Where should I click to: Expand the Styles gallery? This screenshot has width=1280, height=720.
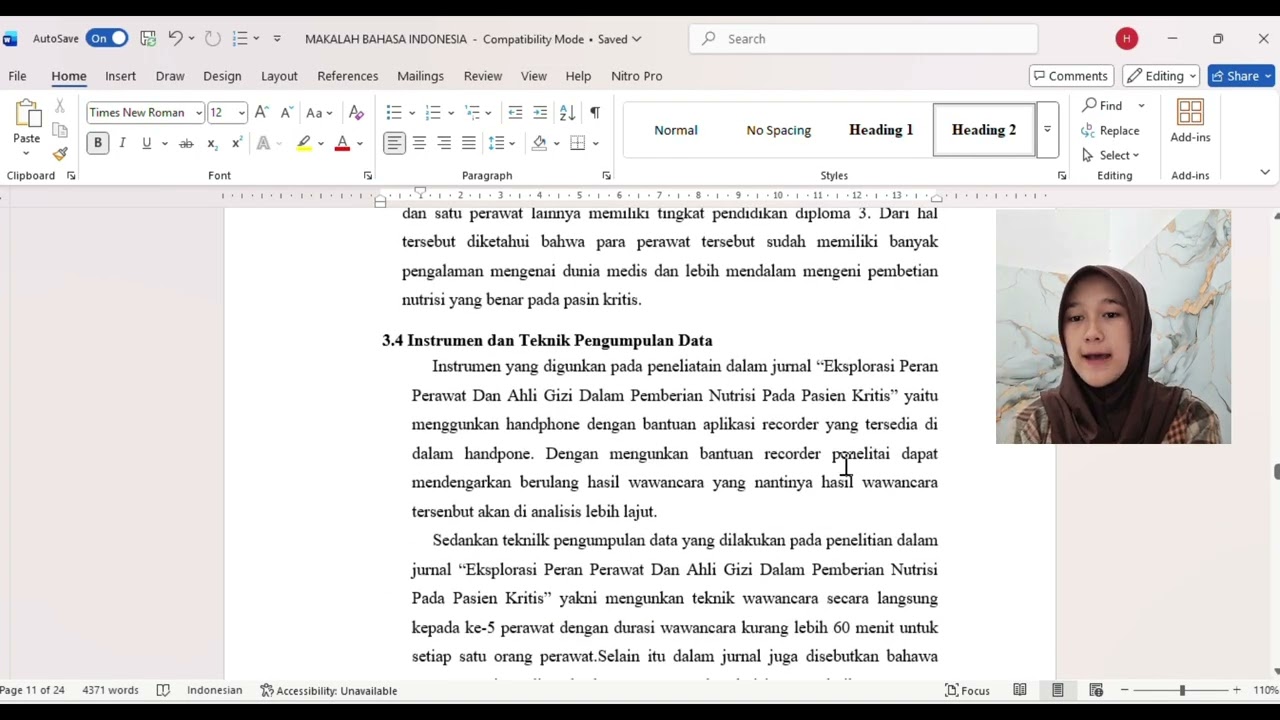pyautogui.click(x=1047, y=130)
